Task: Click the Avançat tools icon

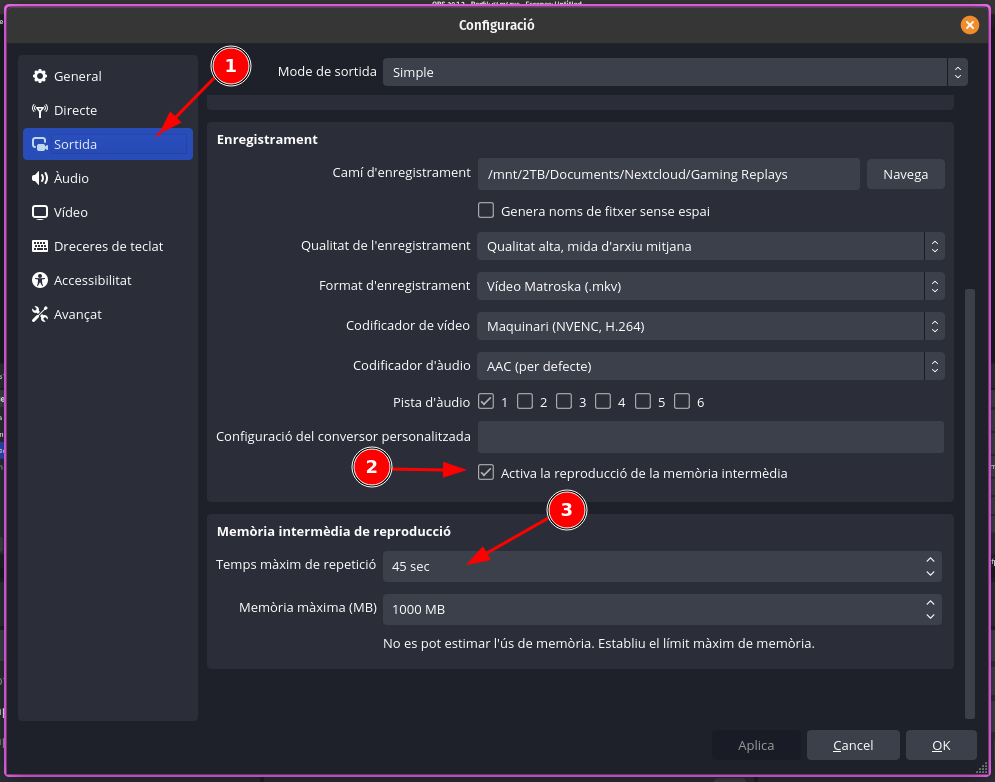Action: coord(40,315)
